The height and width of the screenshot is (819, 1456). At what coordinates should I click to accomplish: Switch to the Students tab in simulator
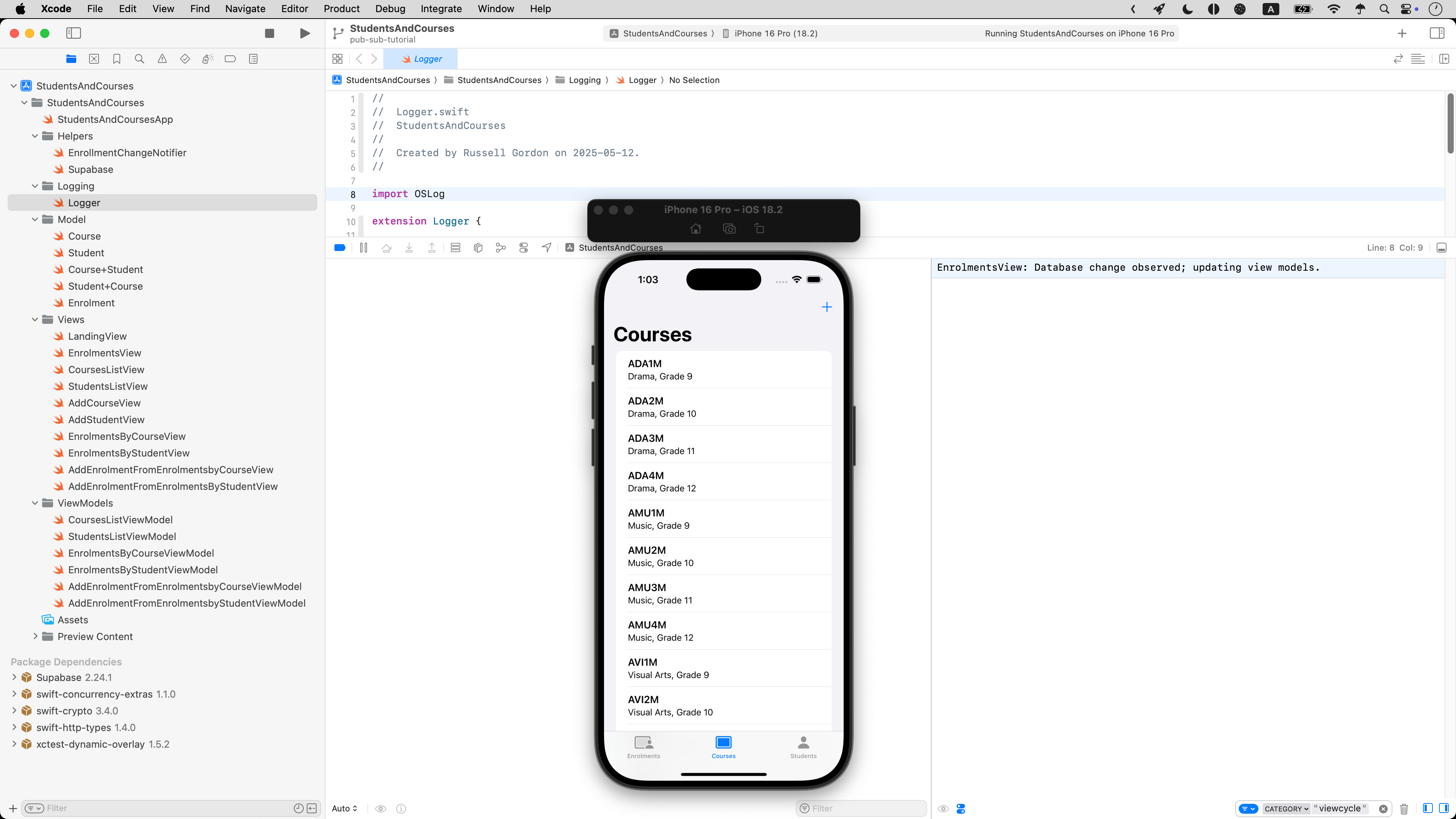click(803, 747)
